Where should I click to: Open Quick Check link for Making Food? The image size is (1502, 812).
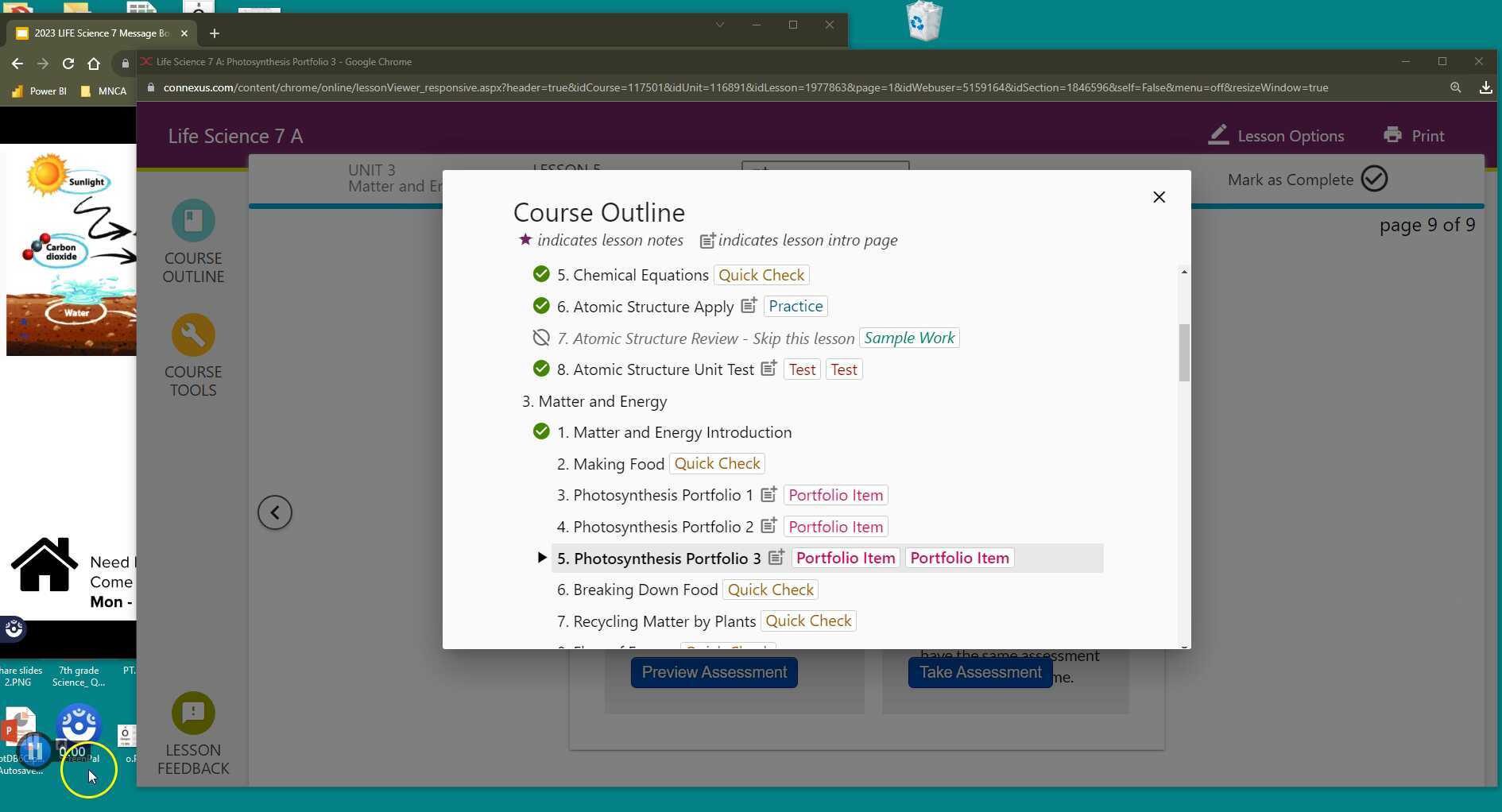pos(717,464)
